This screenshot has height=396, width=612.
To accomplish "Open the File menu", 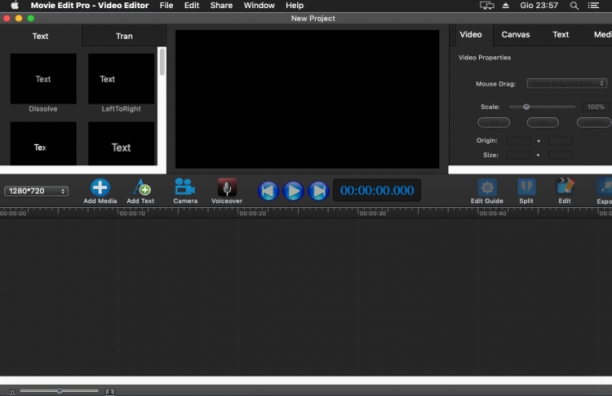I will 166,5.
